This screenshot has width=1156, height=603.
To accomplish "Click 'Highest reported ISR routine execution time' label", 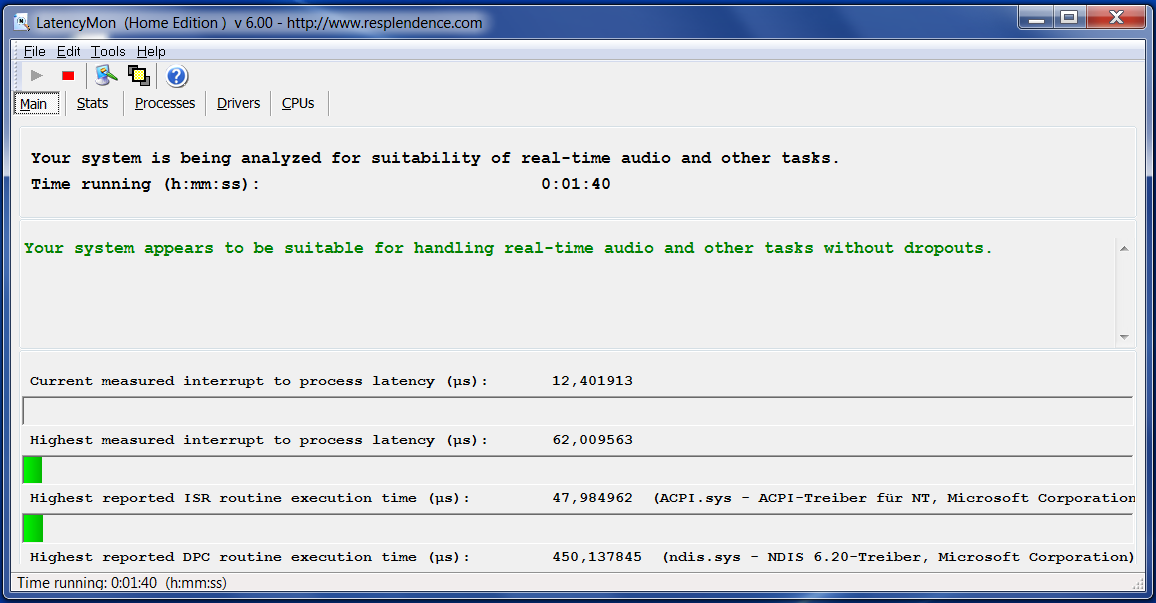I will click(250, 498).
